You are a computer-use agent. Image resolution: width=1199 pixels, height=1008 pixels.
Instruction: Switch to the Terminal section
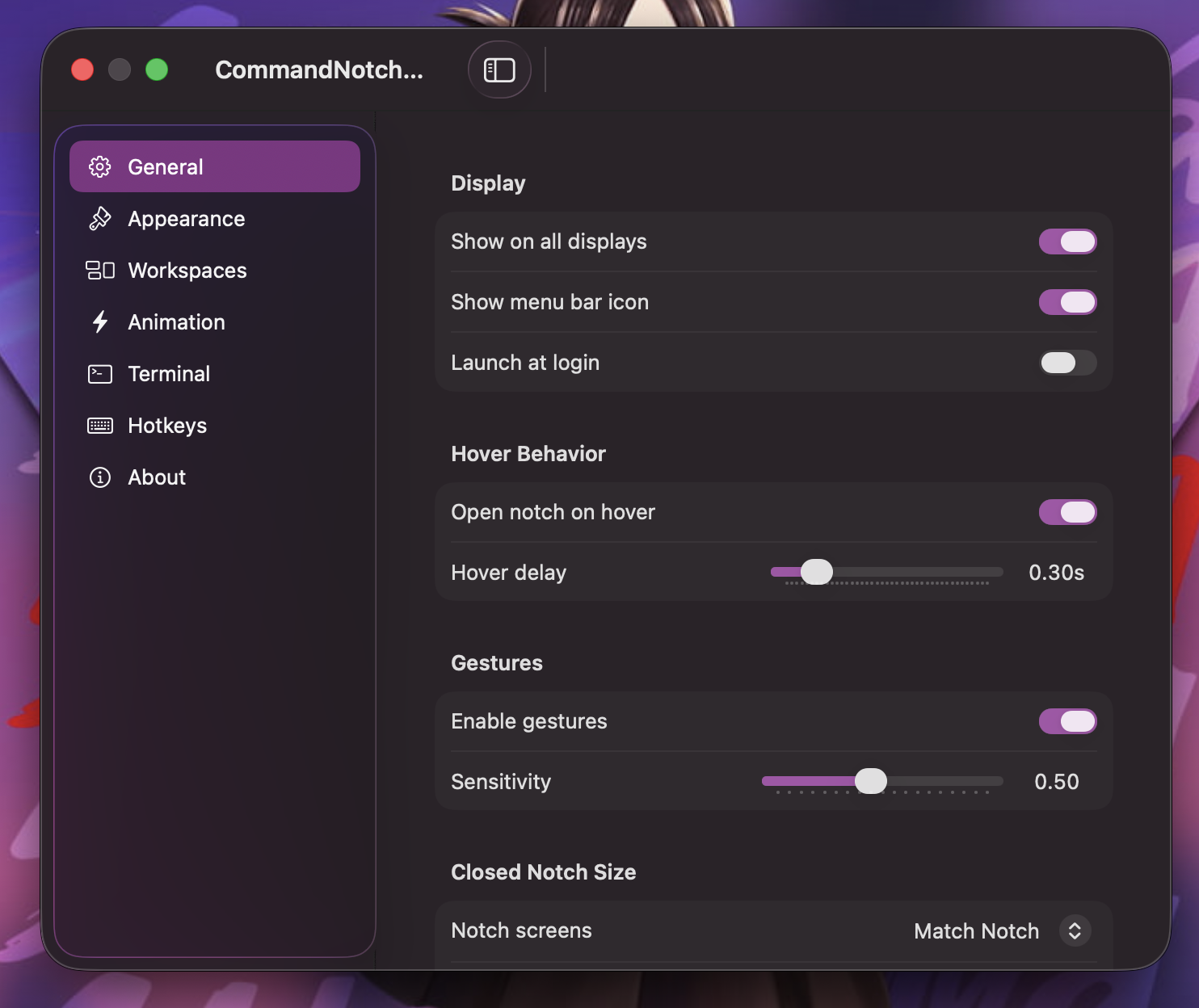[169, 373]
